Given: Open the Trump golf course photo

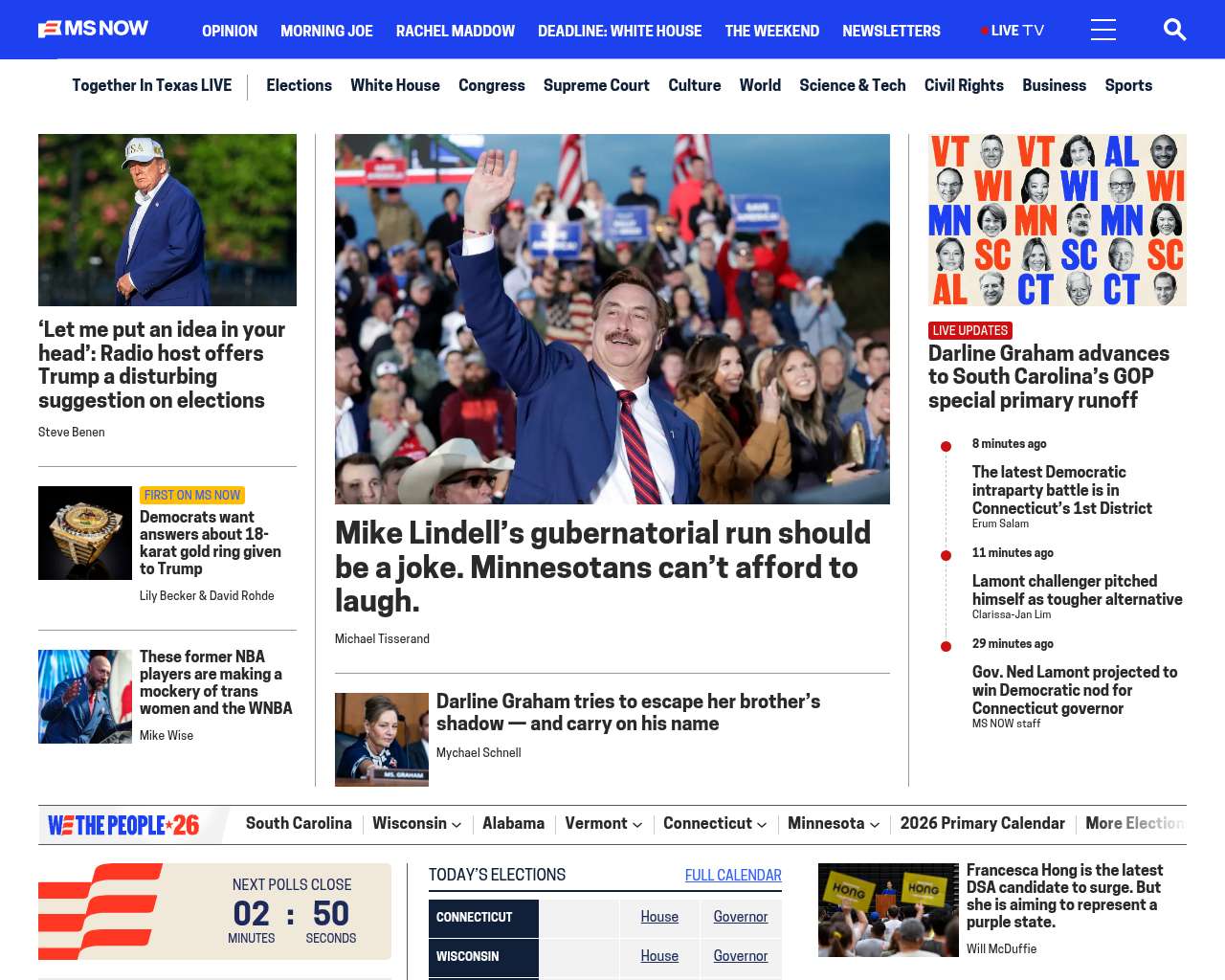Looking at the screenshot, I should 167,220.
